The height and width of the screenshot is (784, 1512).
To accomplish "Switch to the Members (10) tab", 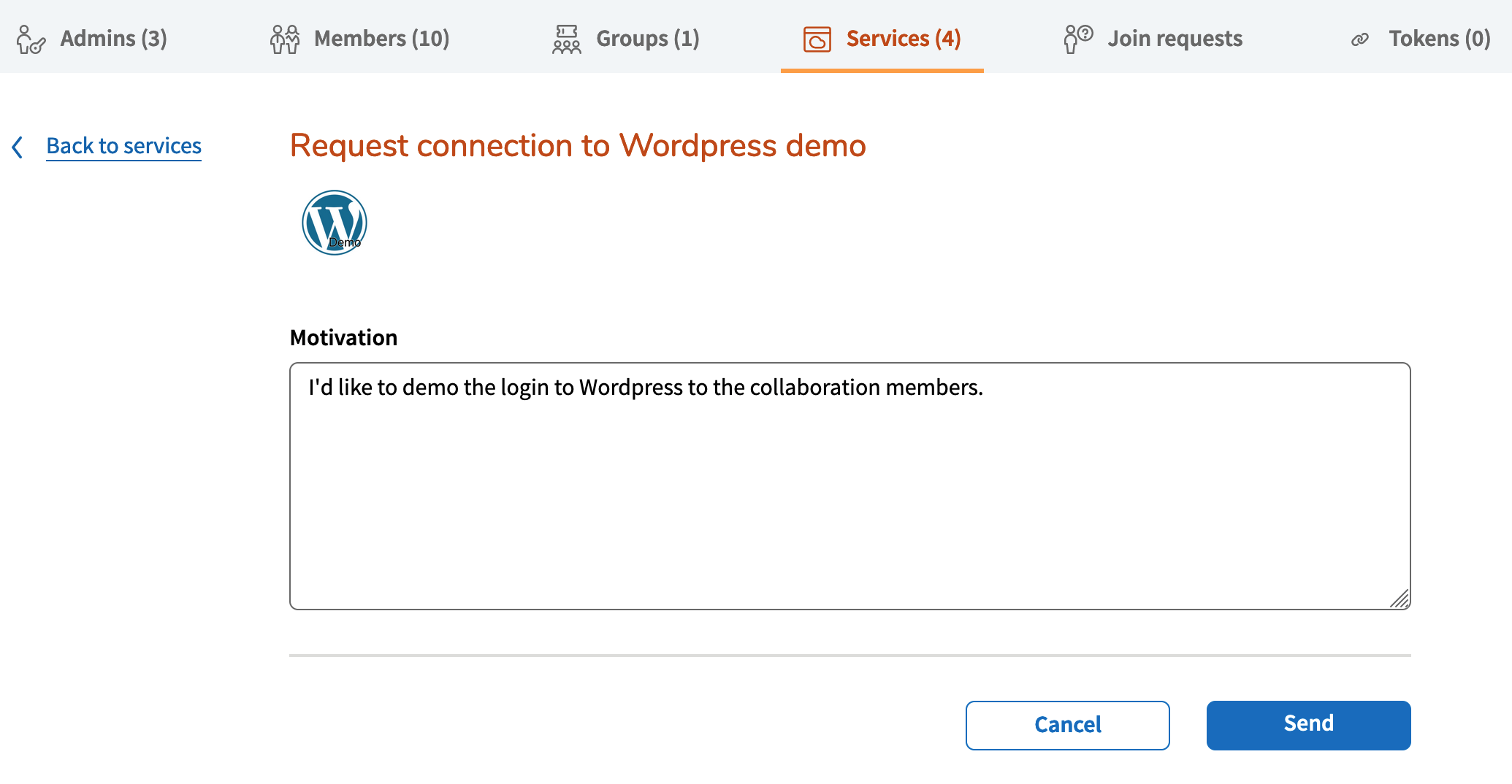I will (359, 39).
